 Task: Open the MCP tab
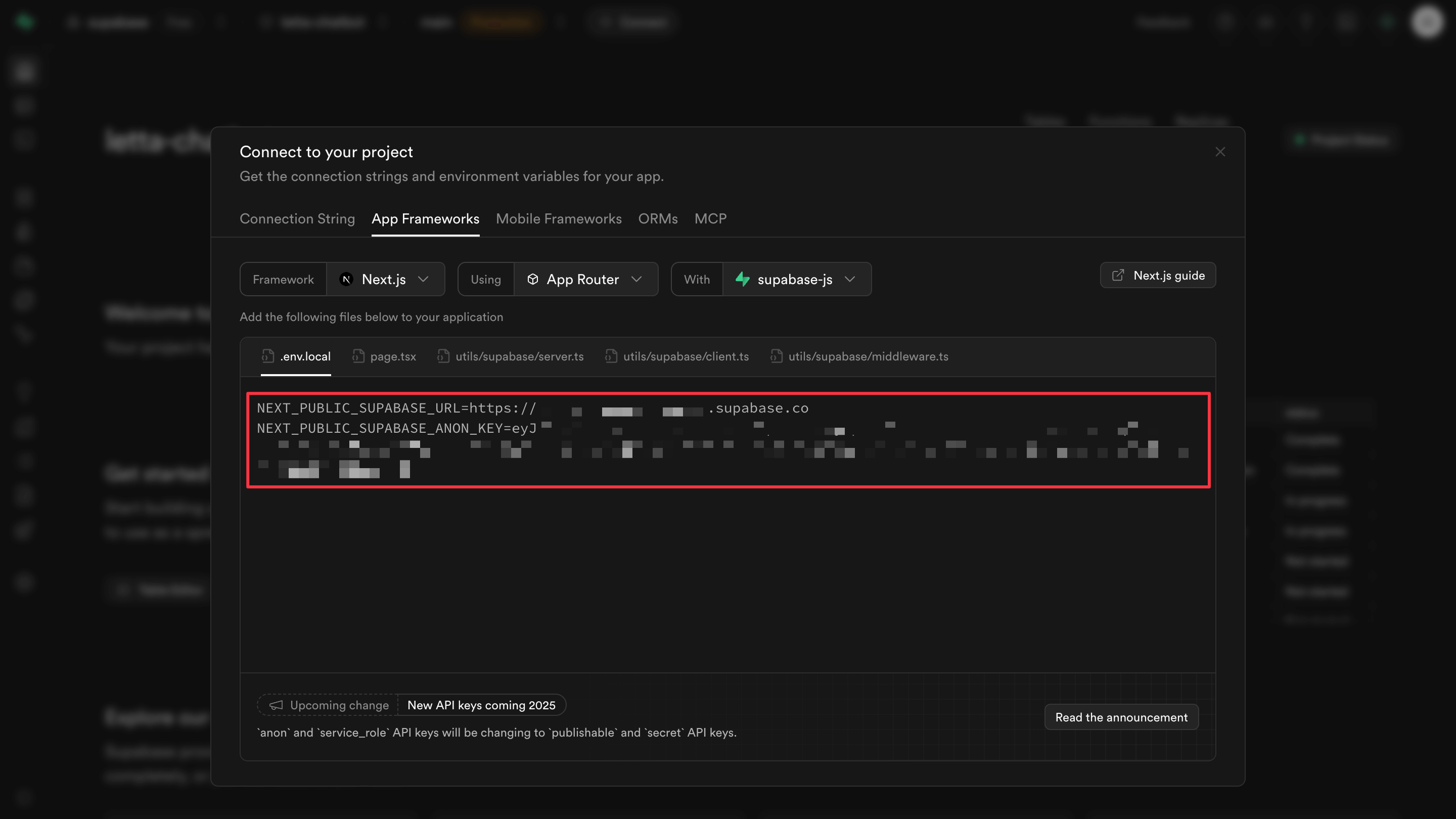tap(710, 219)
